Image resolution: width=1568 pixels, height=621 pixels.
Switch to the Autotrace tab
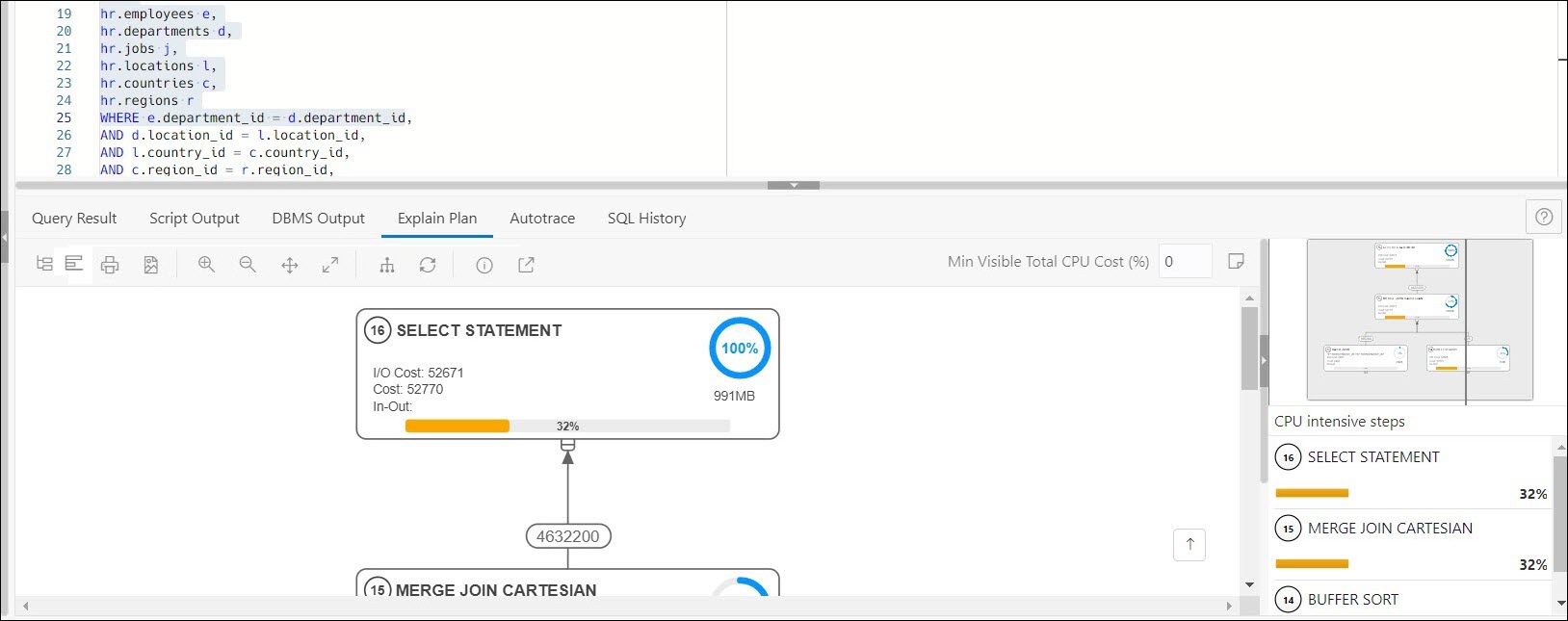pos(542,219)
